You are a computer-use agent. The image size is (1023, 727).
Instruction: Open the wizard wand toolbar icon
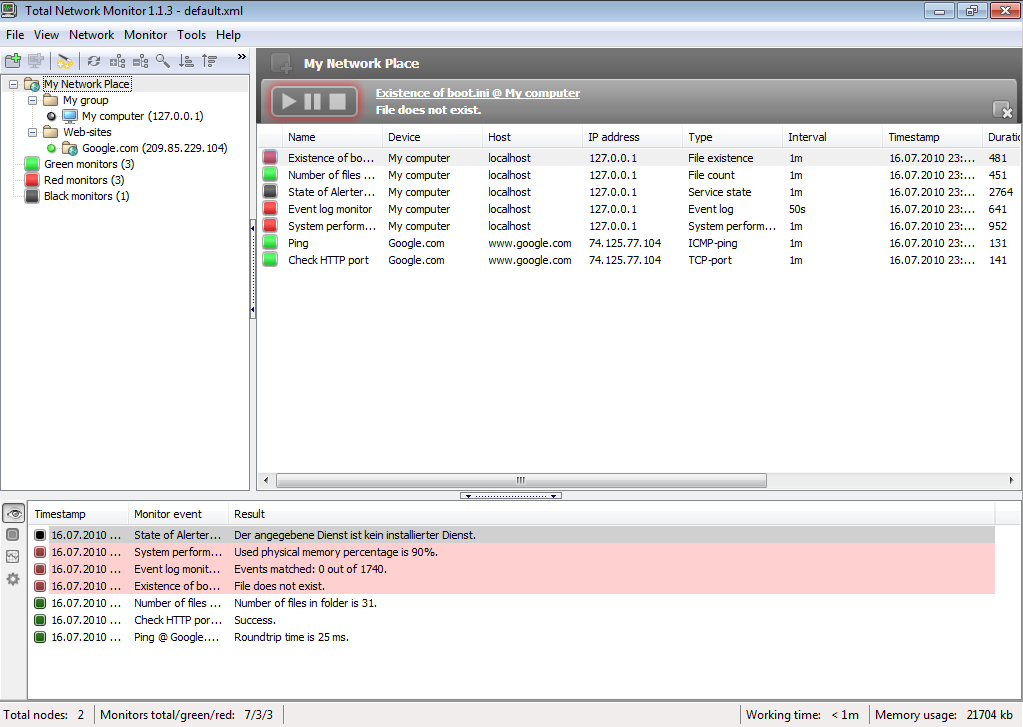pyautogui.click(x=65, y=61)
